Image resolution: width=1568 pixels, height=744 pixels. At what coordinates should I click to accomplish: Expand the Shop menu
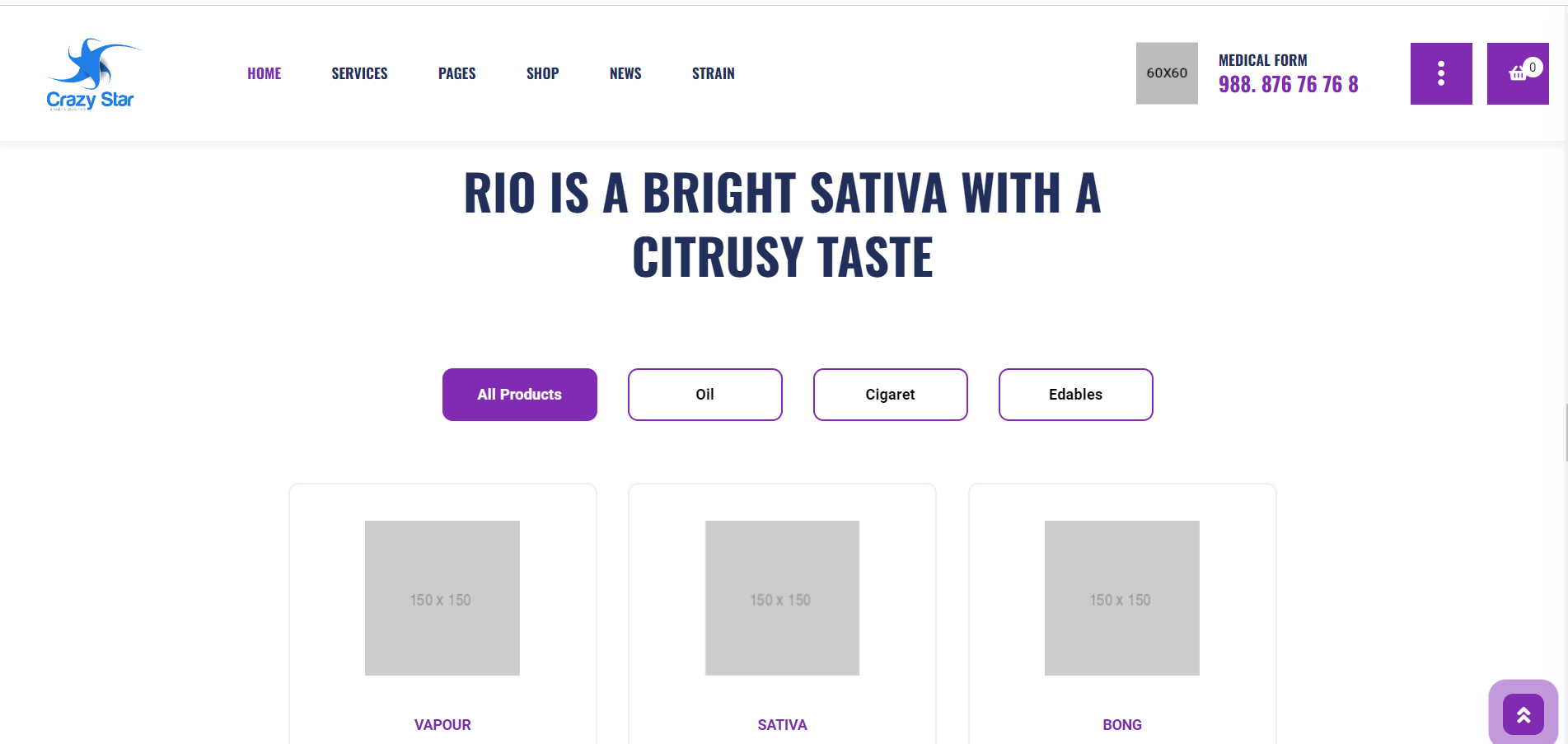[x=543, y=73]
